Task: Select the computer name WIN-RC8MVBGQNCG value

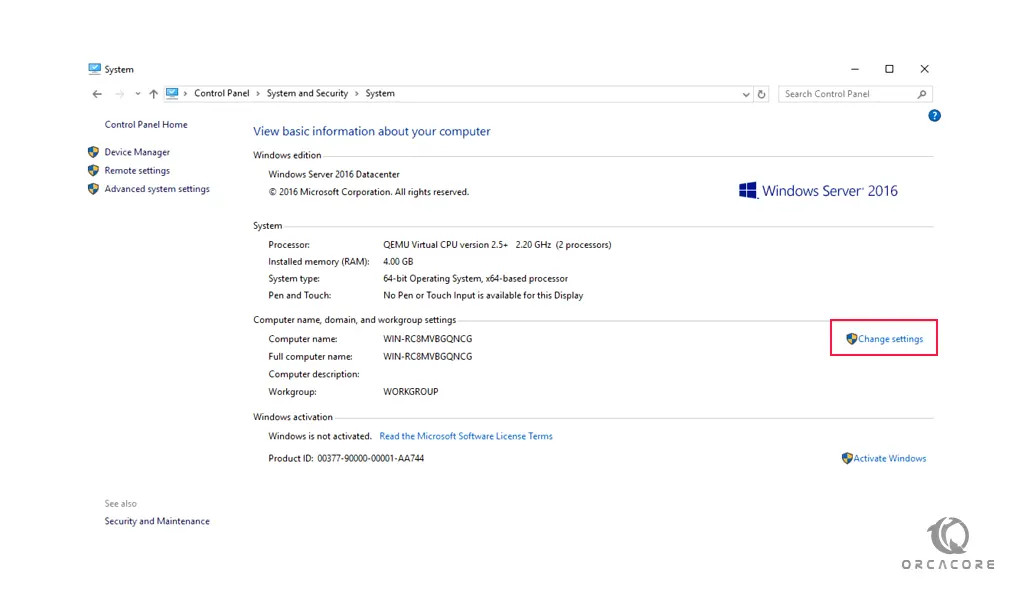Action: 428,339
